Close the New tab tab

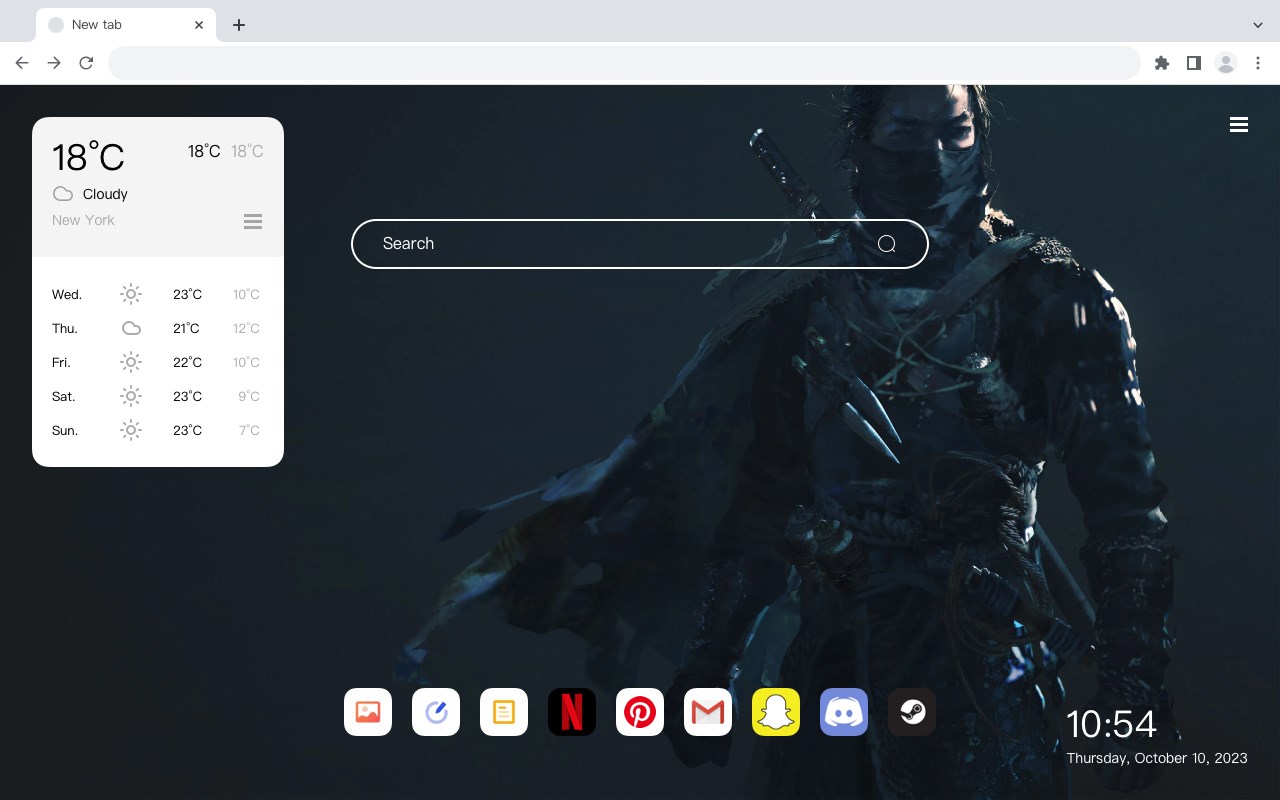coord(199,25)
